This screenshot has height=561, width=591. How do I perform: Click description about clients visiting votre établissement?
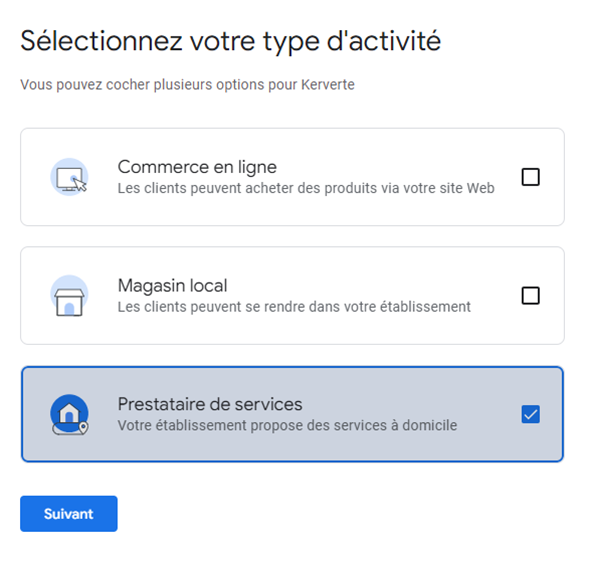[x=294, y=307]
